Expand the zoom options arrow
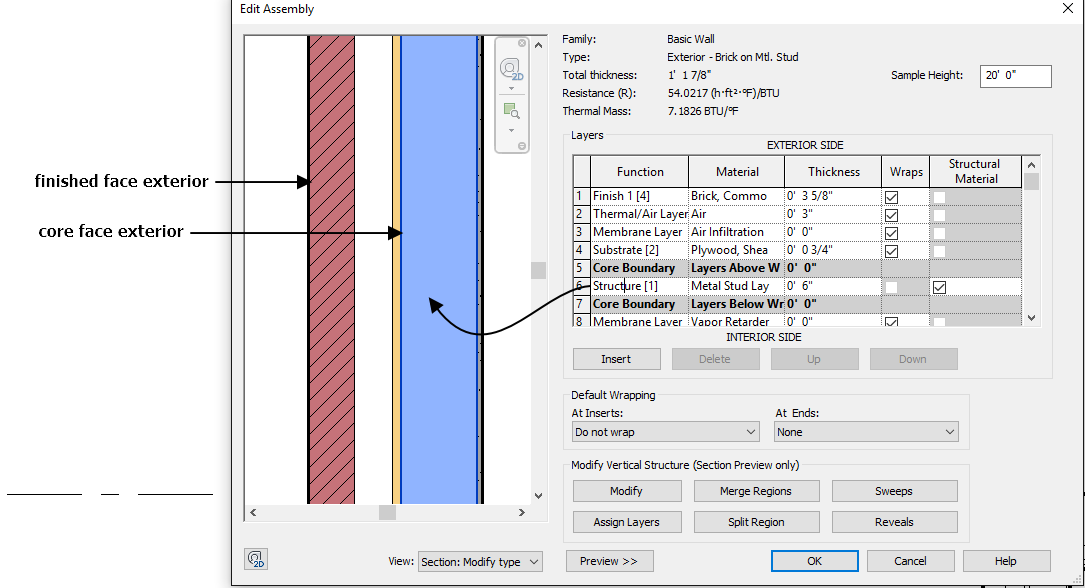The width and height of the screenshot is (1085, 588). [x=511, y=130]
